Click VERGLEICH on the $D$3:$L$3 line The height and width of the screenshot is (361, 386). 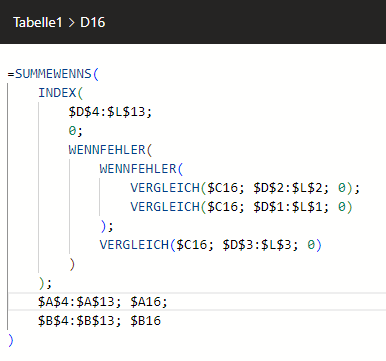click(x=134, y=245)
